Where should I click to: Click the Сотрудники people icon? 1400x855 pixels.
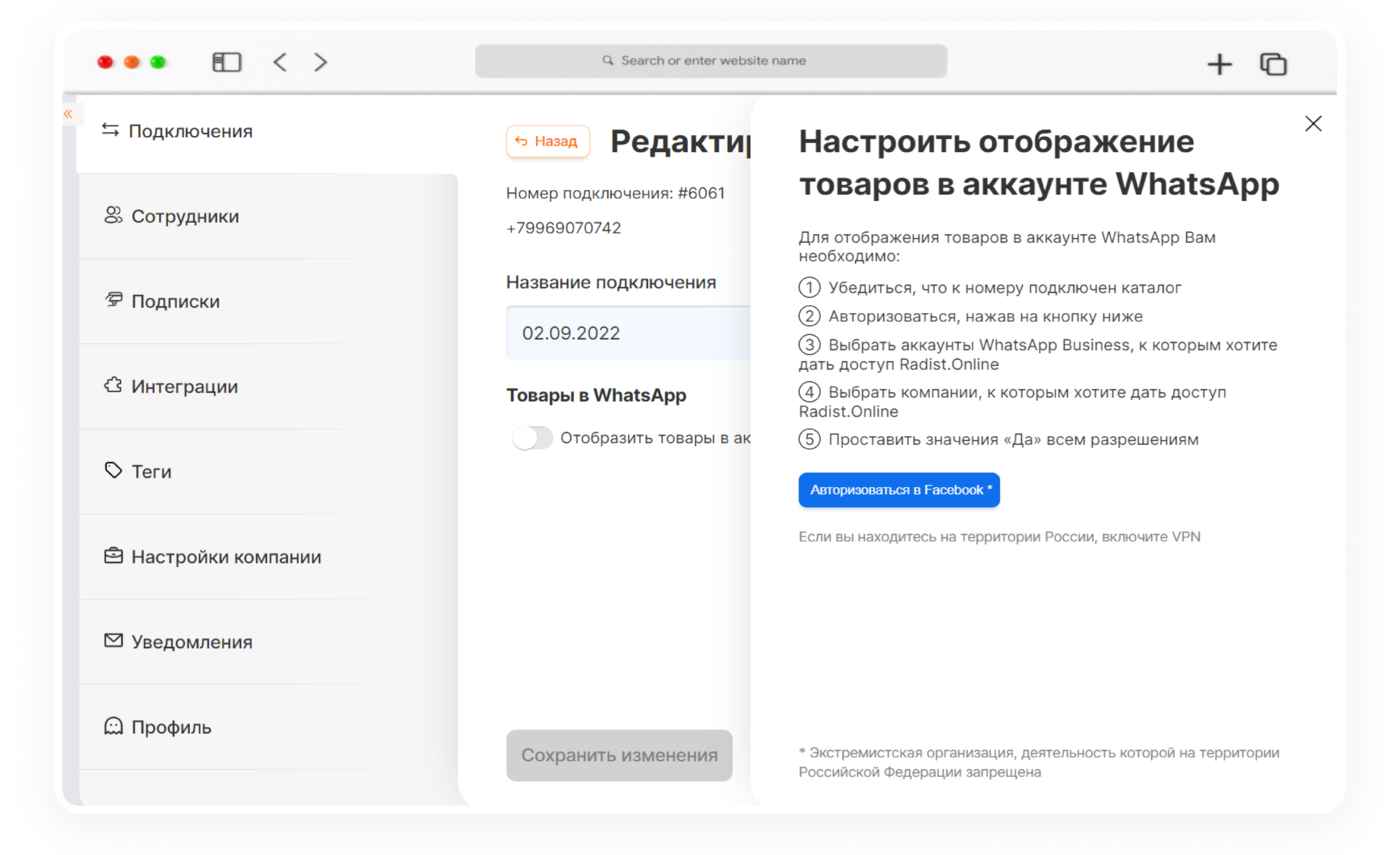(113, 215)
